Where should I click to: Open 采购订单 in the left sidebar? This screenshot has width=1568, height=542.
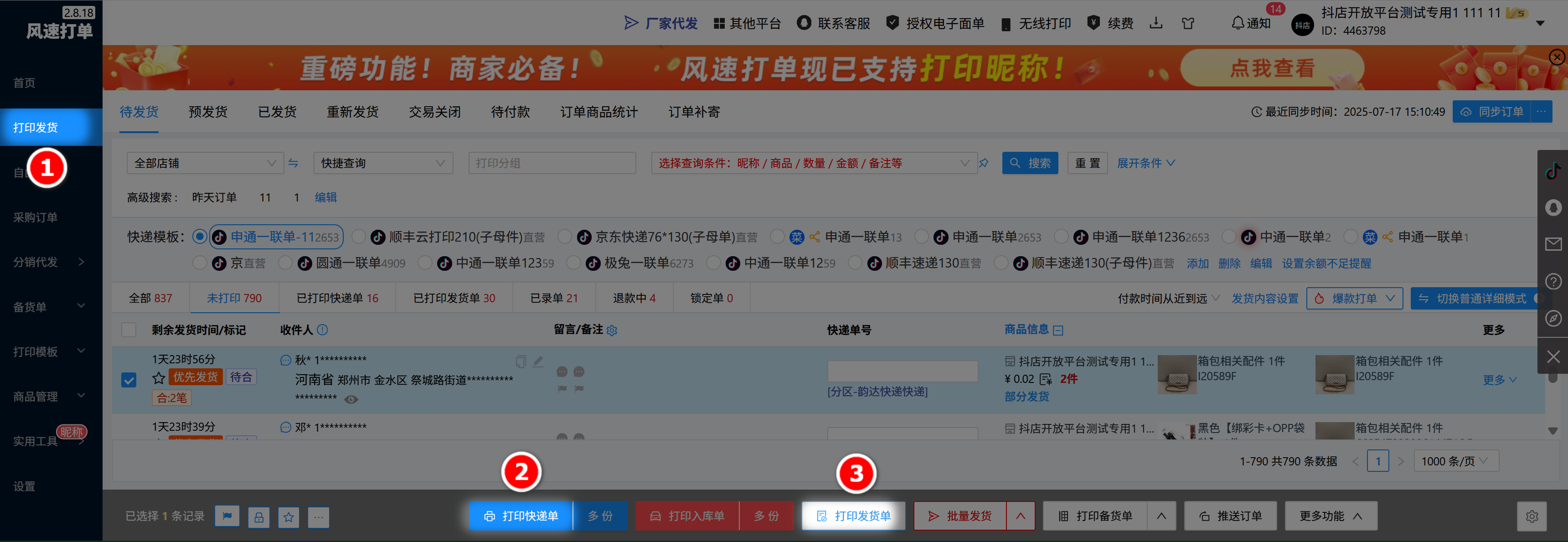click(x=35, y=217)
